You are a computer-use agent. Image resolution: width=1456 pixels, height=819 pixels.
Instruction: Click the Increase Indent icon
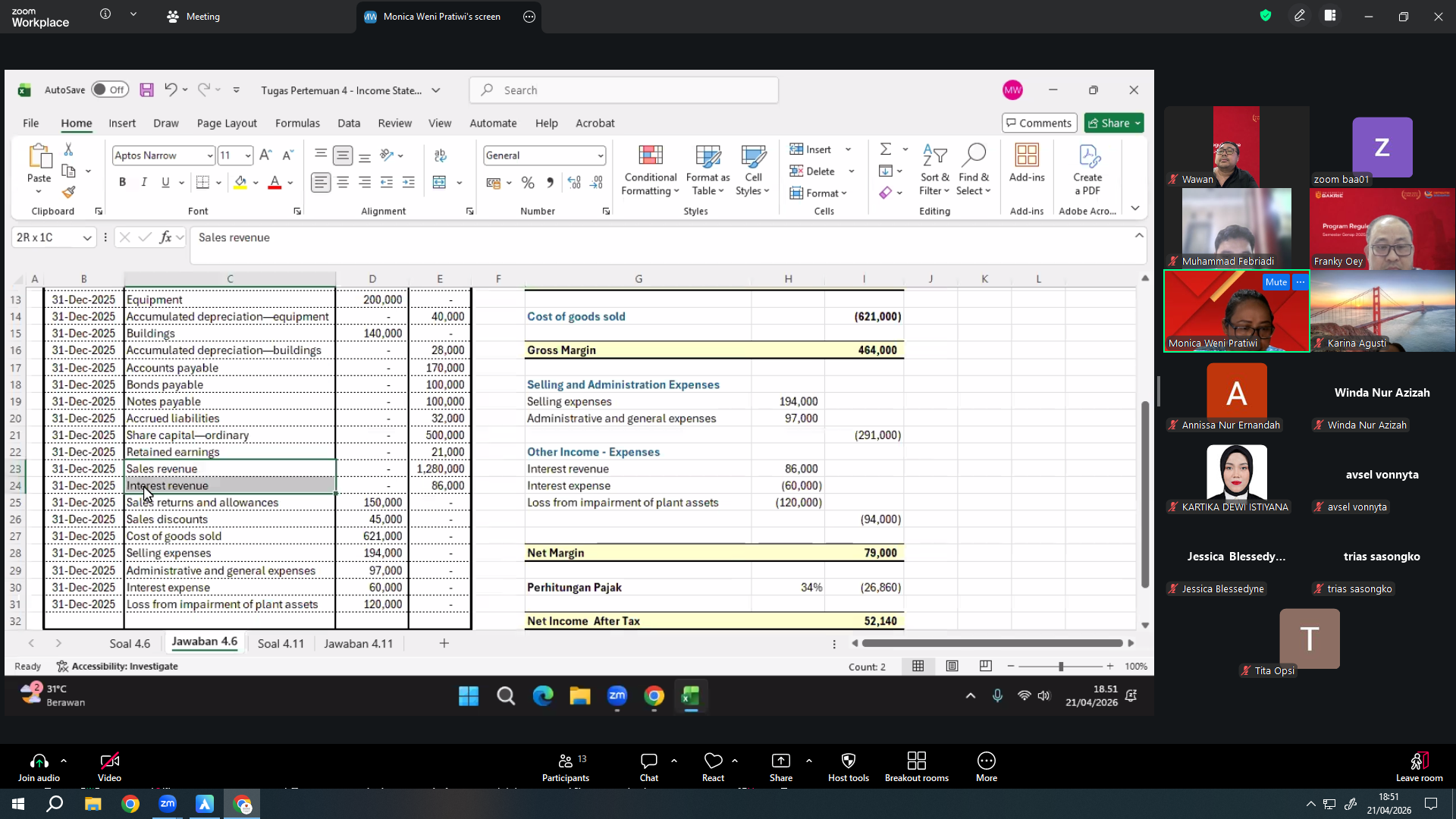409,183
